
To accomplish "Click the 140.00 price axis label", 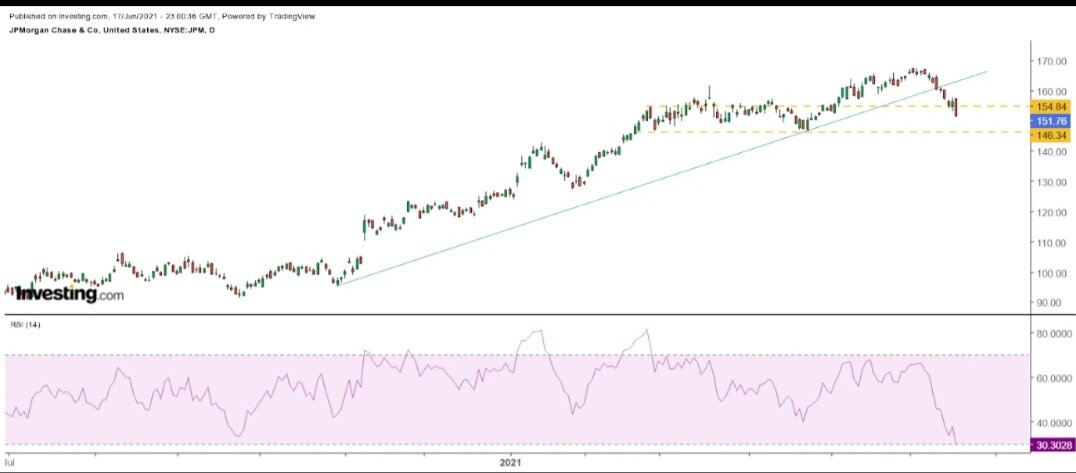I will coord(1053,152).
